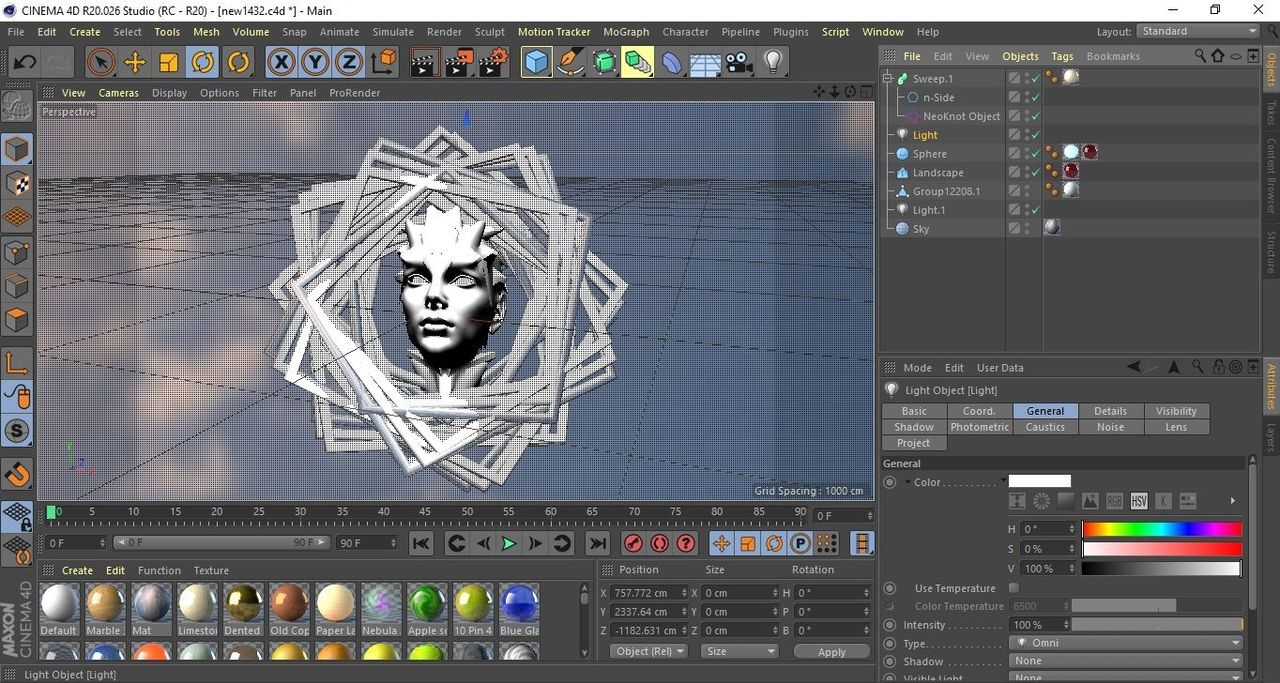
Task: Toggle visibility dots for Sphere object
Action: tap(1026, 153)
